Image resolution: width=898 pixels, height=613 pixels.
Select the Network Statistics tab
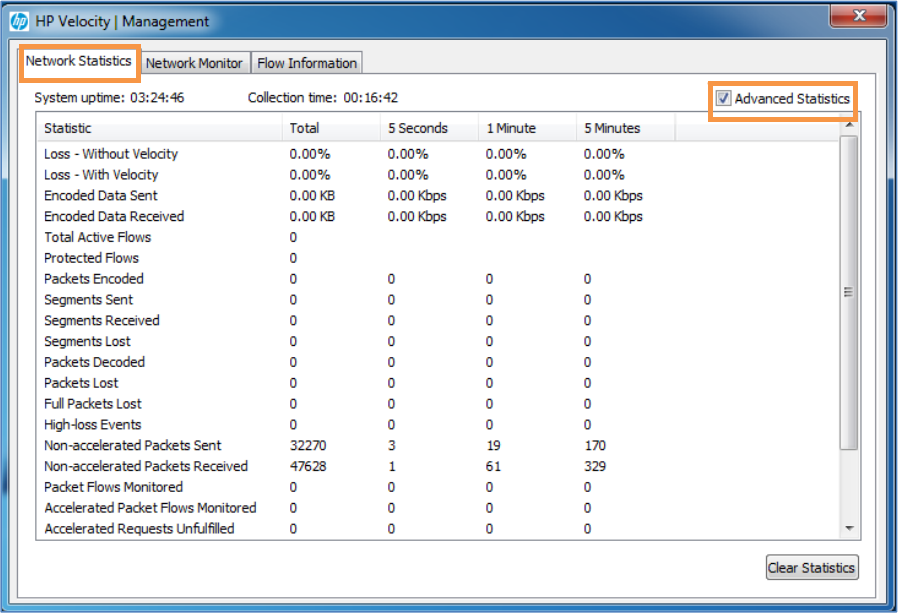[78, 61]
